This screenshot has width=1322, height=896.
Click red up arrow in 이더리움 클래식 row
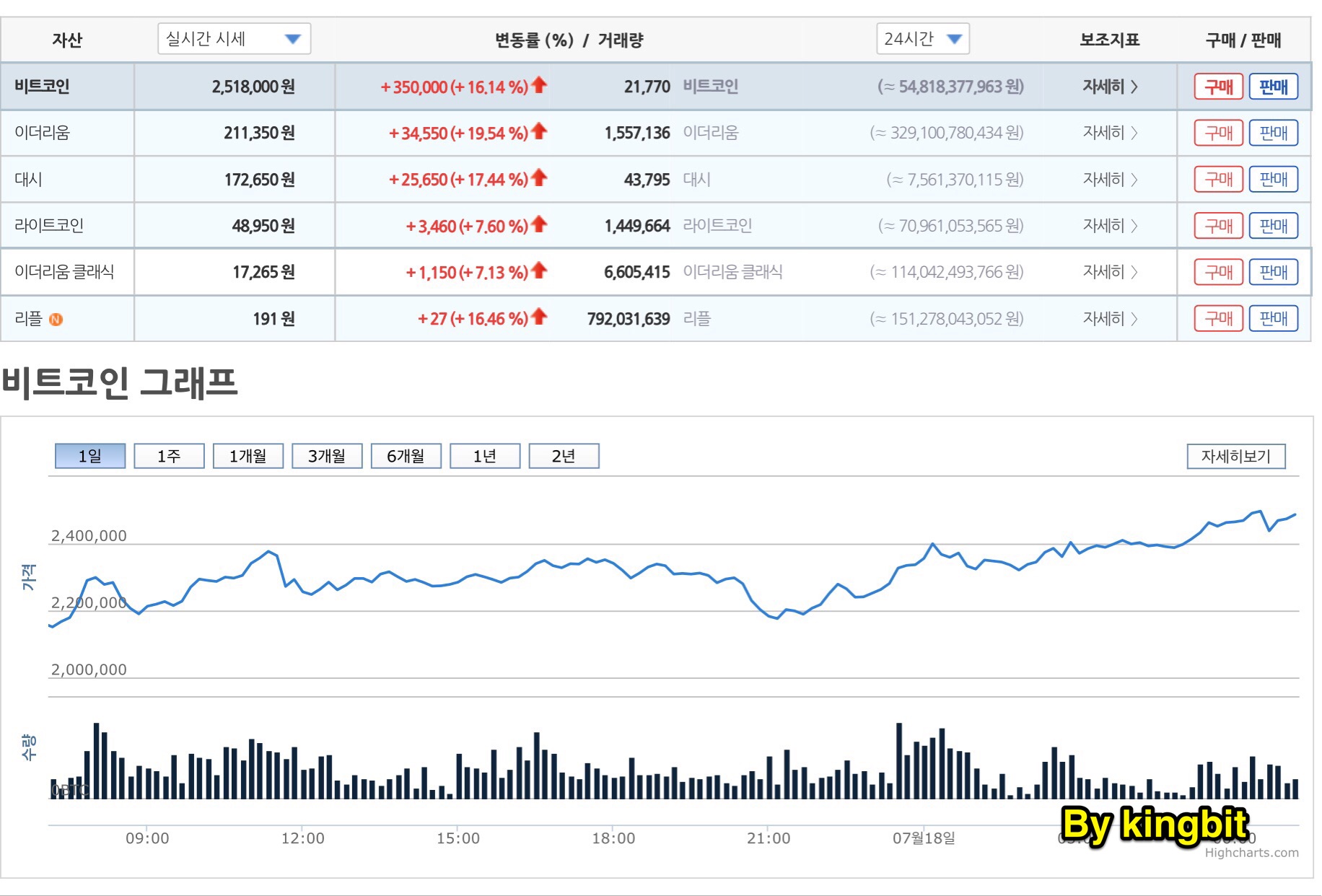point(539,271)
